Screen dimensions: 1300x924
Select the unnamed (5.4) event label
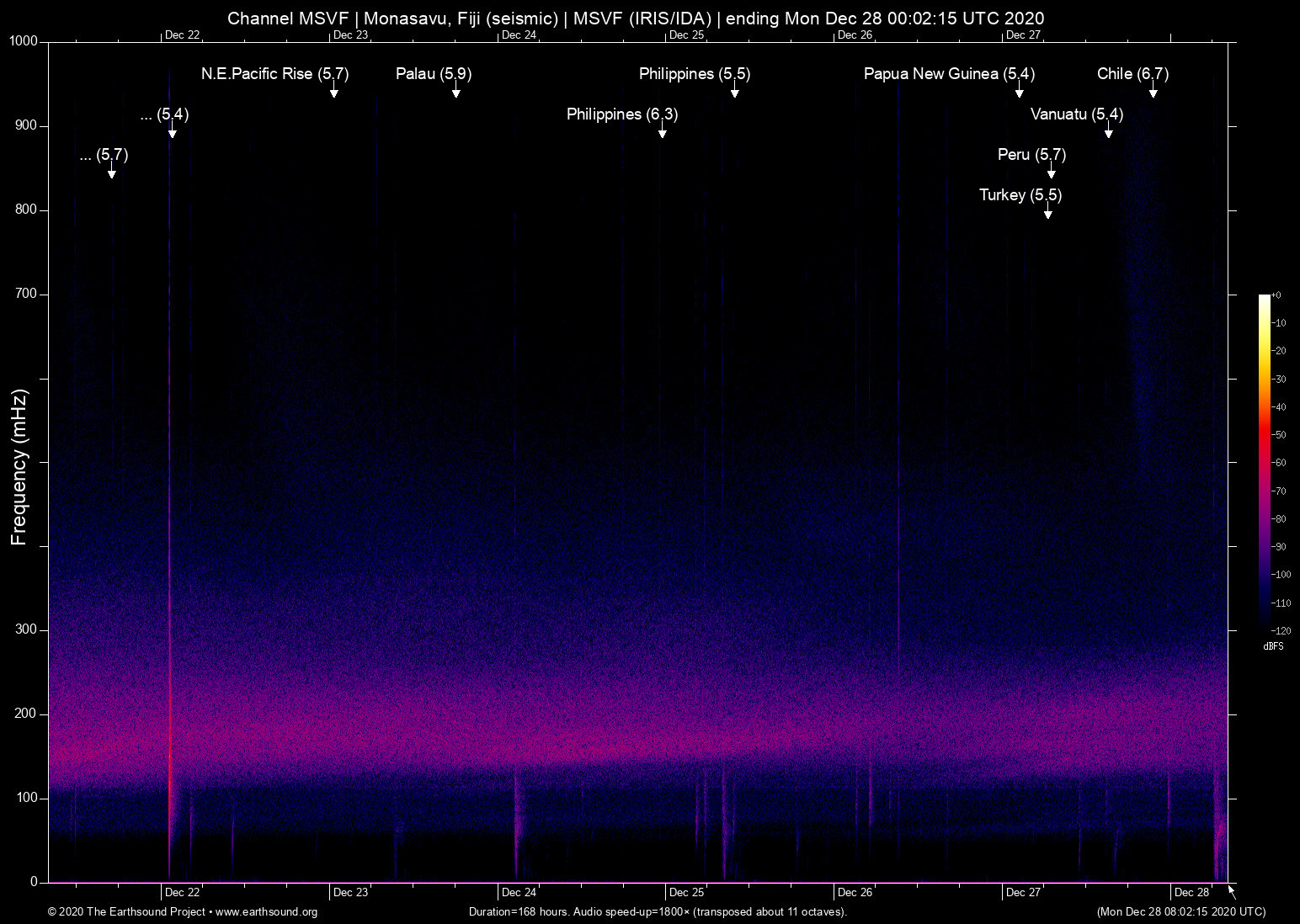tap(164, 114)
